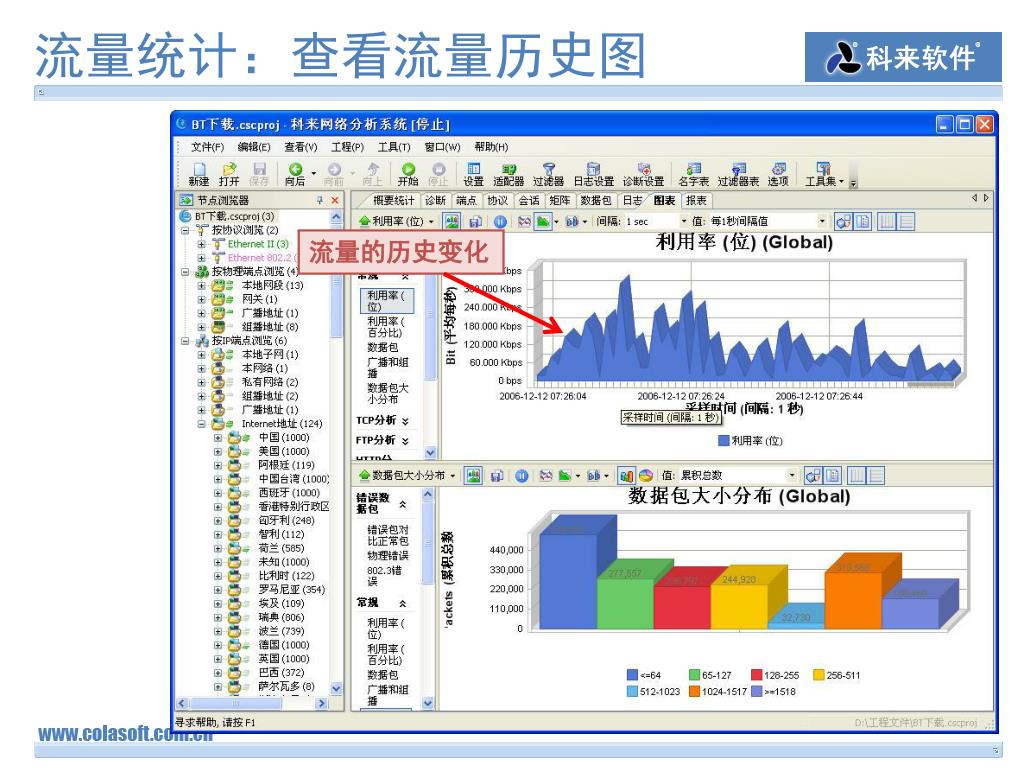Click the pie chart icon in lower toolbar
The image size is (1024, 768).
[646, 475]
